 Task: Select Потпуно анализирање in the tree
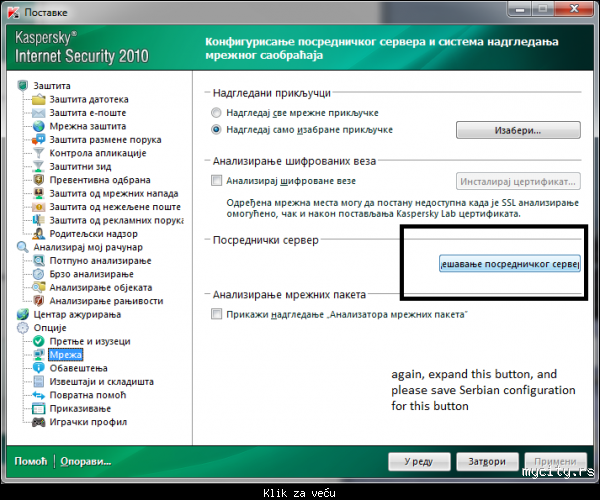click(100, 261)
